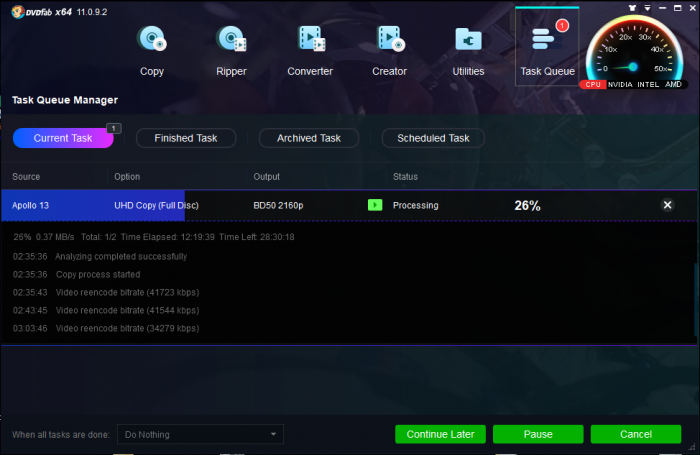Viewport: 700px width, 455px height.
Task: Open the Utilities module
Action: pos(468,50)
